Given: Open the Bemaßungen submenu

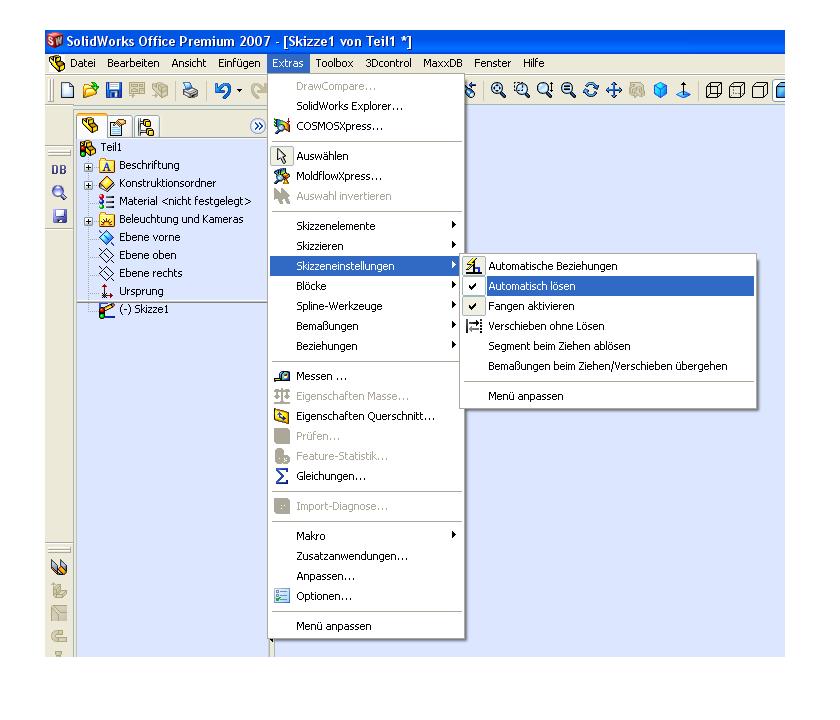Looking at the screenshot, I should coord(366,326).
